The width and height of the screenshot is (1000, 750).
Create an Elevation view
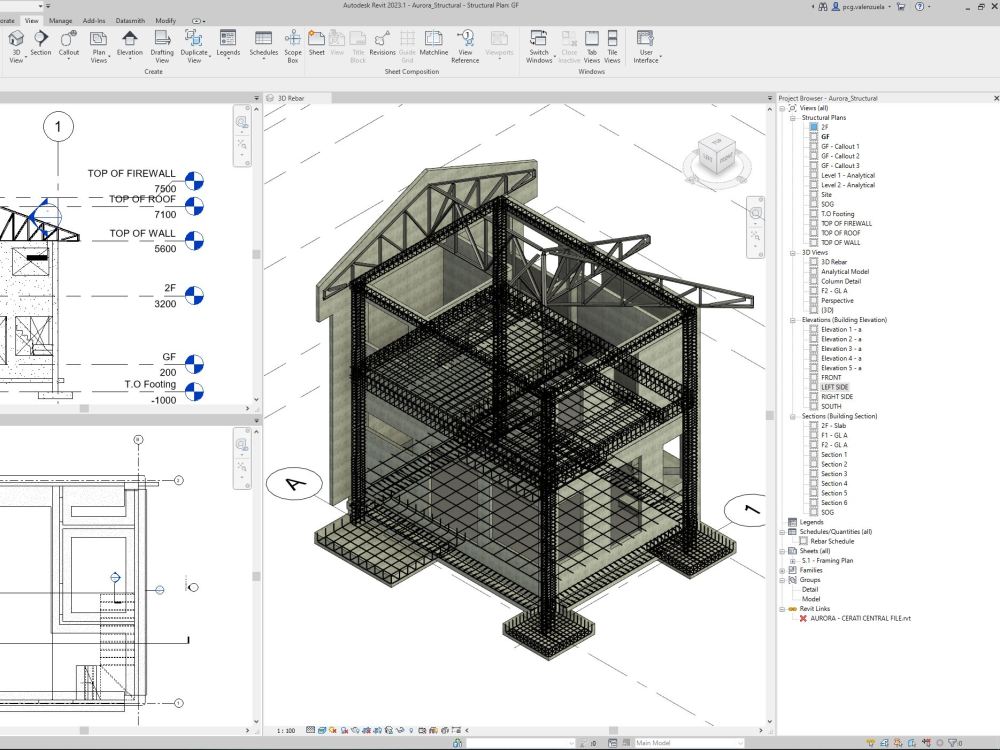129,43
